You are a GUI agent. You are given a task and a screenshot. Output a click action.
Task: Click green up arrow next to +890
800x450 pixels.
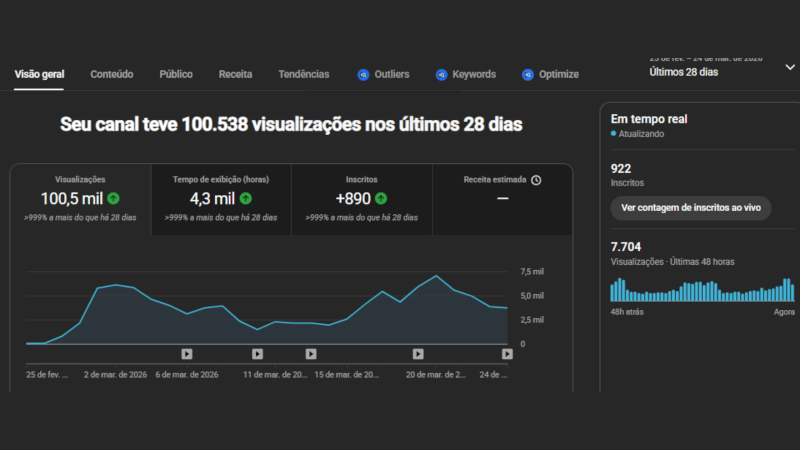click(x=381, y=198)
